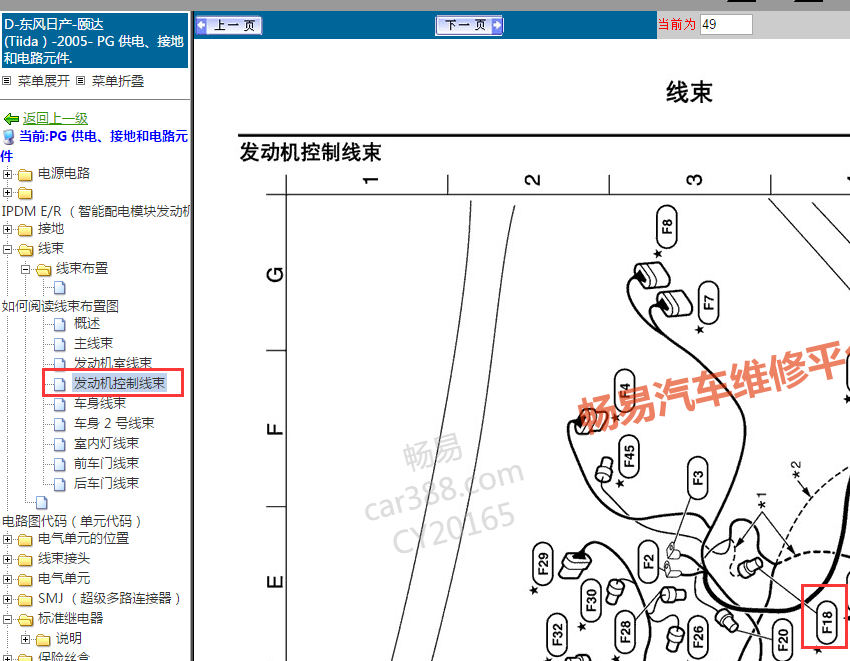Click the 前车门线束 document icon

[60, 465]
